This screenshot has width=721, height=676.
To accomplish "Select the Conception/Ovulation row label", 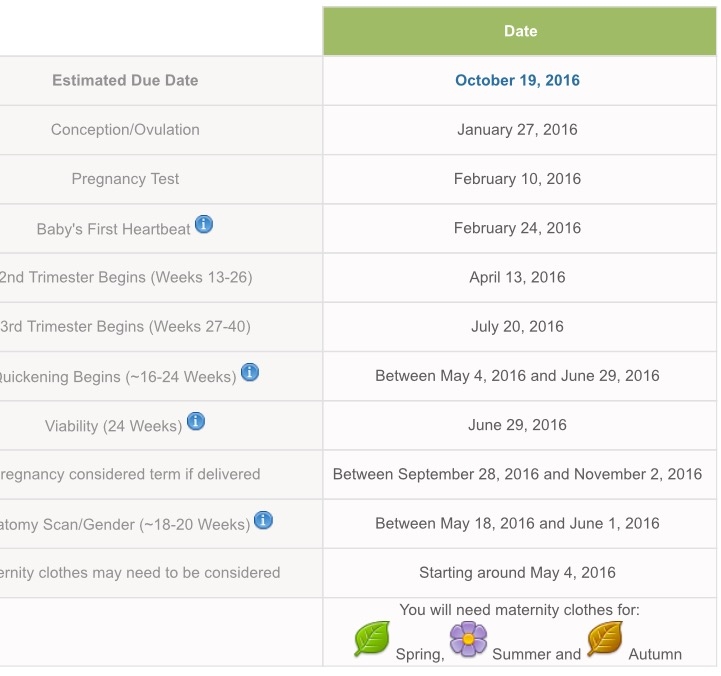I will 125,130.
